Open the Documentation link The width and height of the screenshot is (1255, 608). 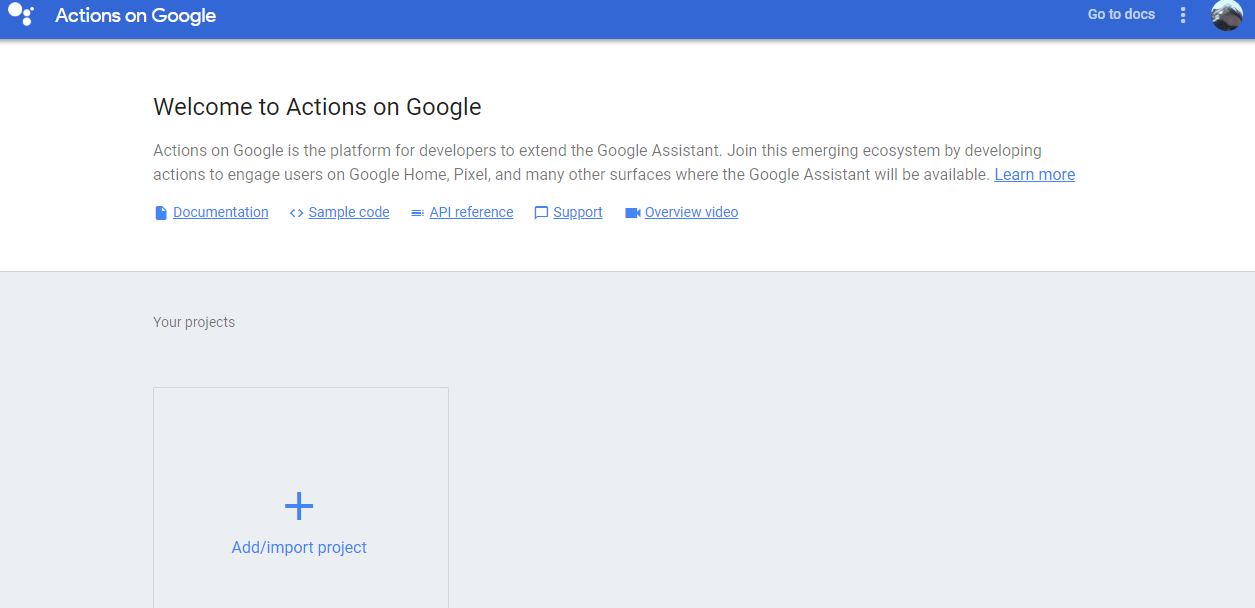click(220, 213)
